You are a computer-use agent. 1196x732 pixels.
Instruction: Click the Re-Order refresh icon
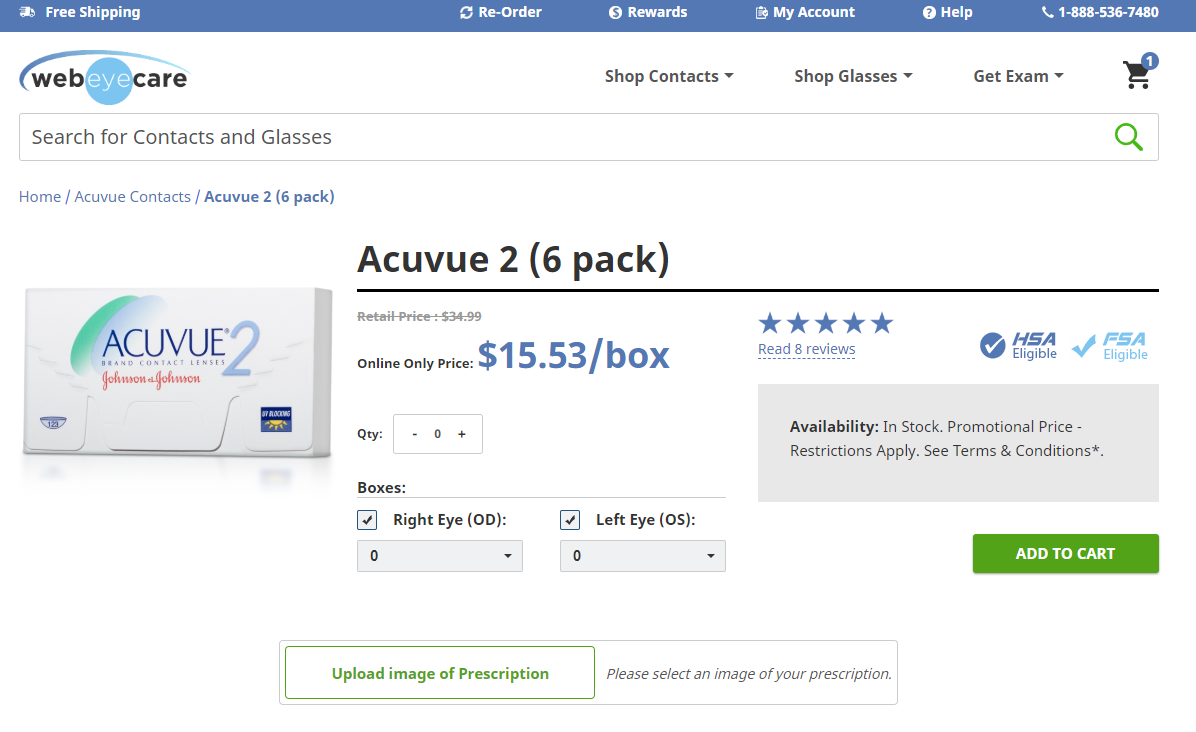coord(466,12)
